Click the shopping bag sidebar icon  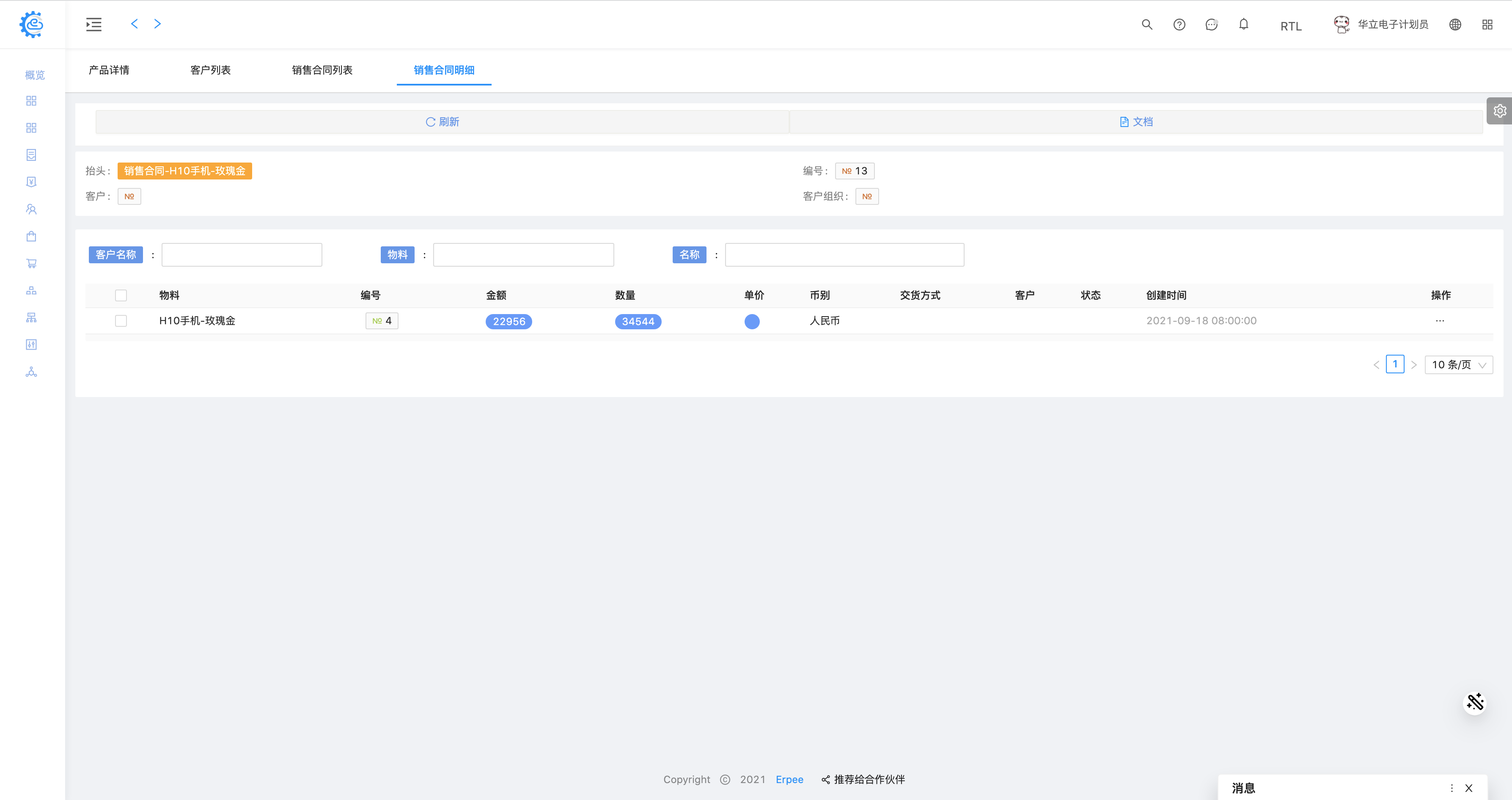point(32,237)
